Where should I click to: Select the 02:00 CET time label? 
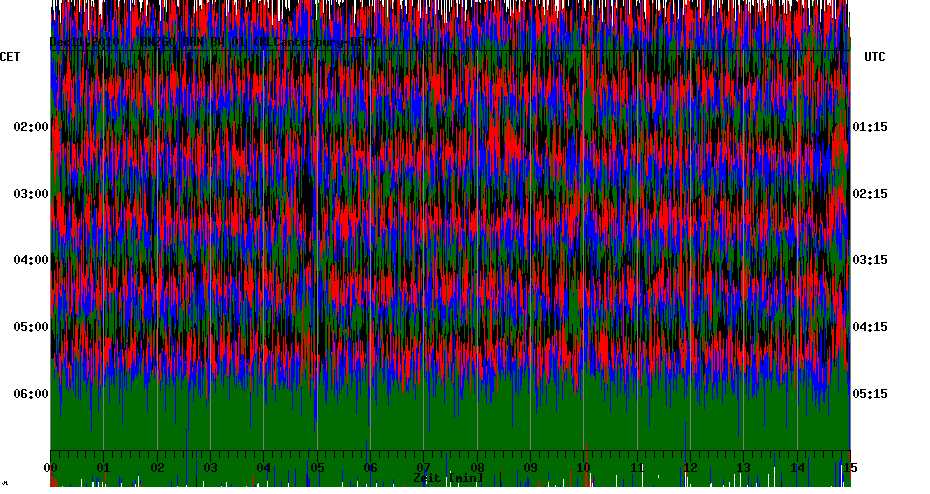point(31,127)
